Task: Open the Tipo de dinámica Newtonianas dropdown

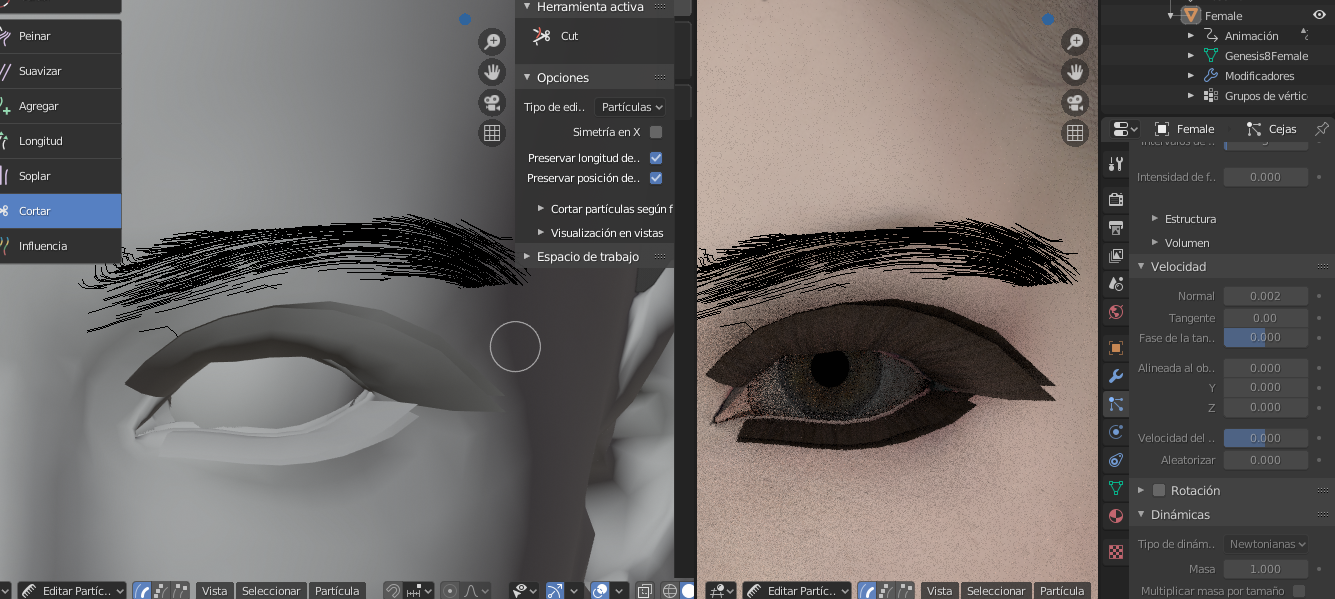Action: pos(1266,544)
